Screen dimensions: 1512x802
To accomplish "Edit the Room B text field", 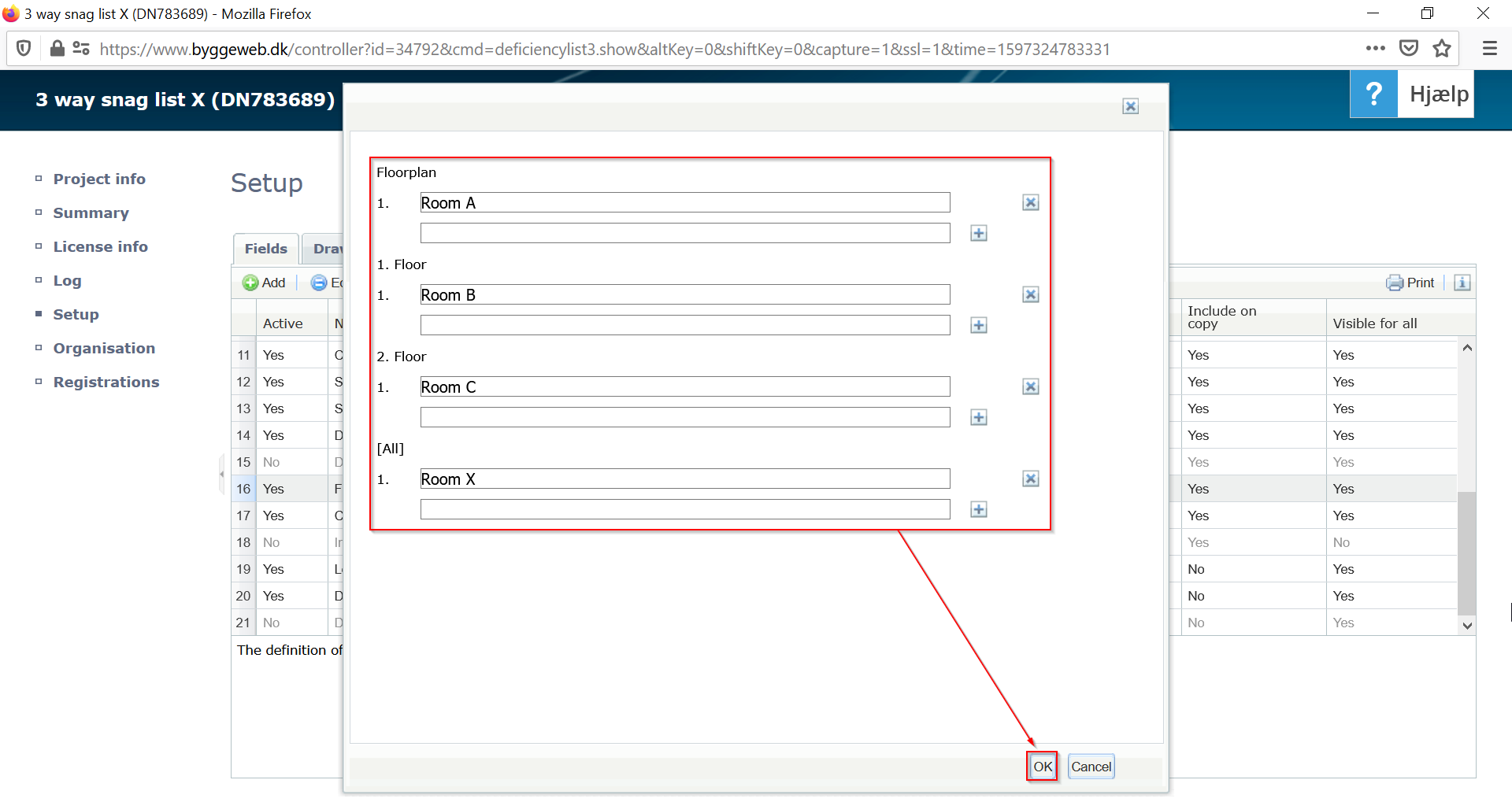I will pyautogui.click(x=685, y=294).
